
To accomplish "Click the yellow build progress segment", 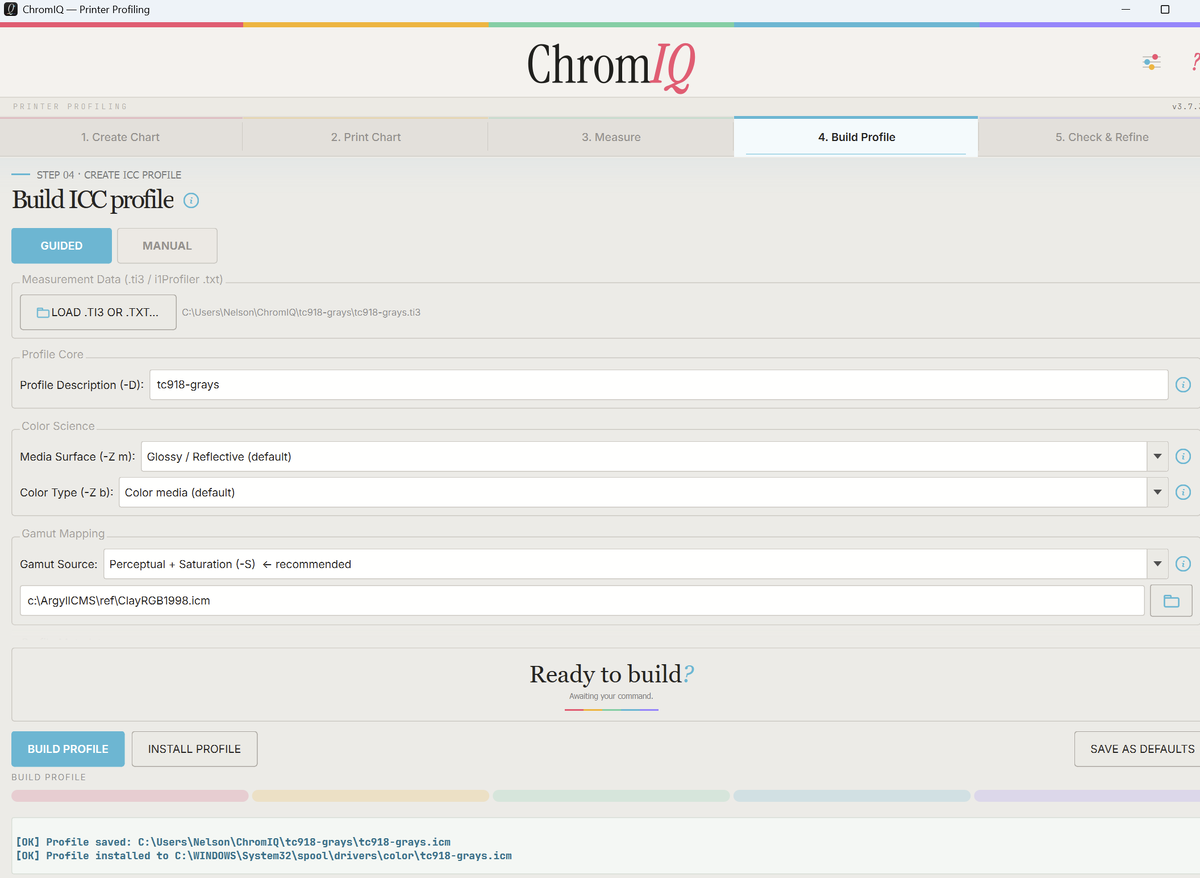I will point(370,796).
